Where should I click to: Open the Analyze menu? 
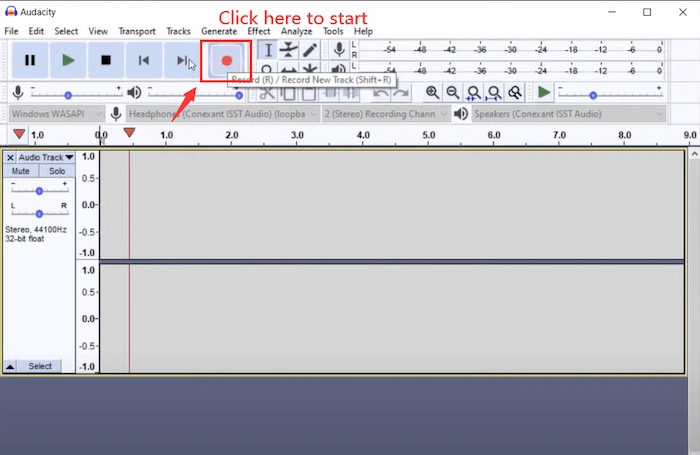[x=296, y=31]
